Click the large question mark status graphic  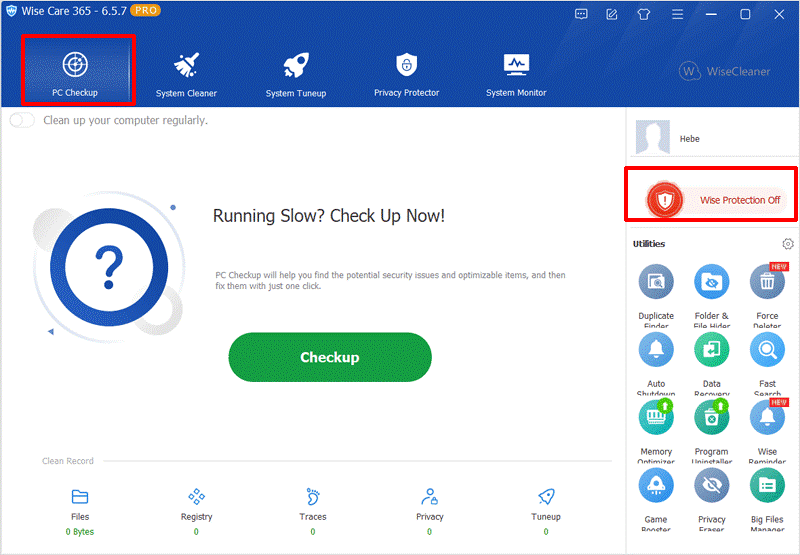pyautogui.click(x=109, y=267)
